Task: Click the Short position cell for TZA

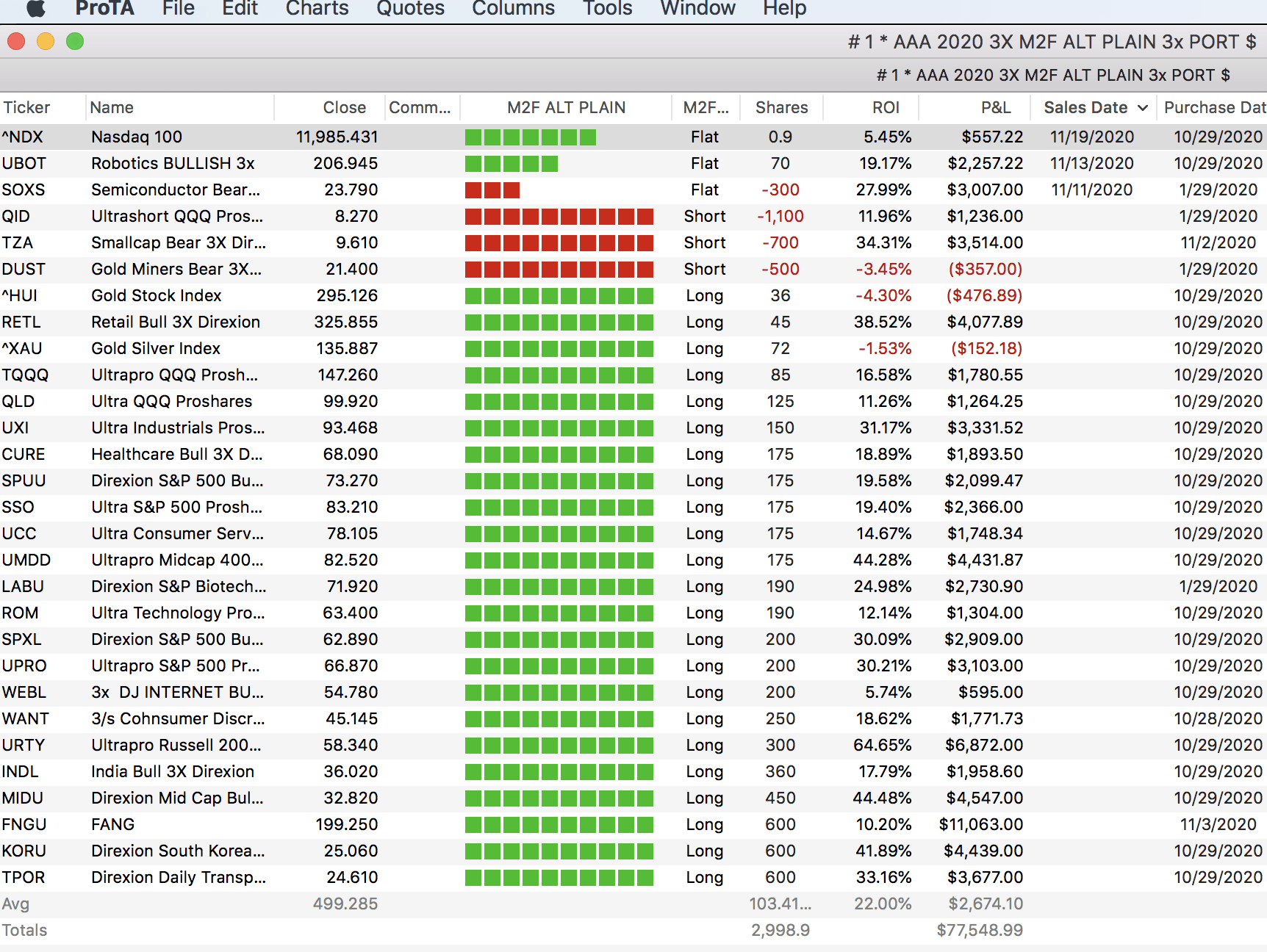Action: click(704, 243)
